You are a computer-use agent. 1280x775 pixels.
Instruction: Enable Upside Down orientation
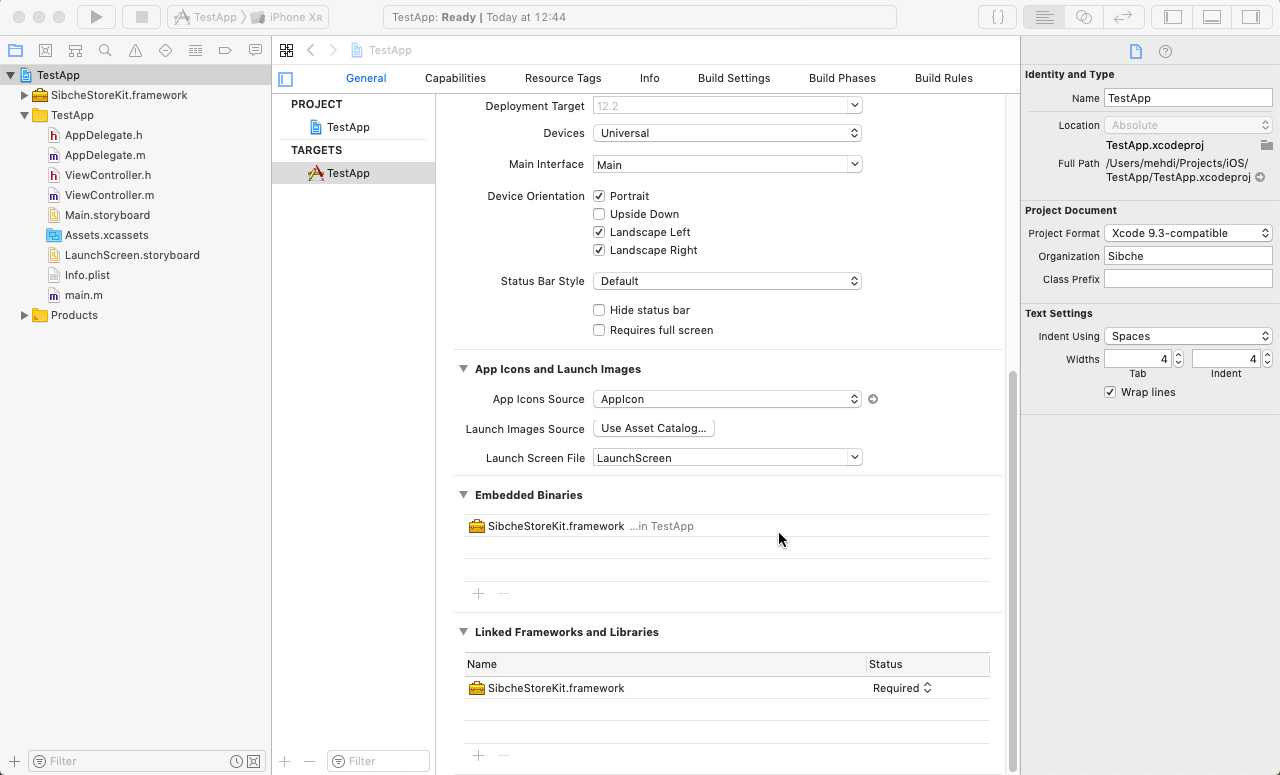pos(599,214)
